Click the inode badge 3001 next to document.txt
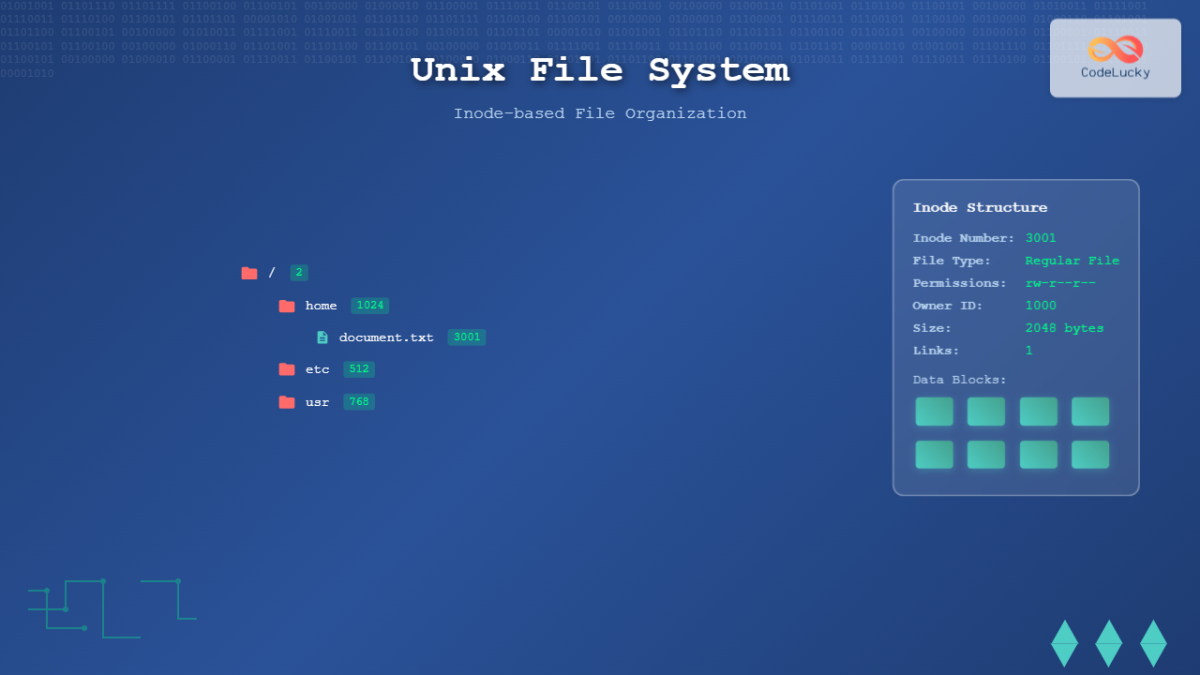The image size is (1200, 675). click(x=466, y=337)
